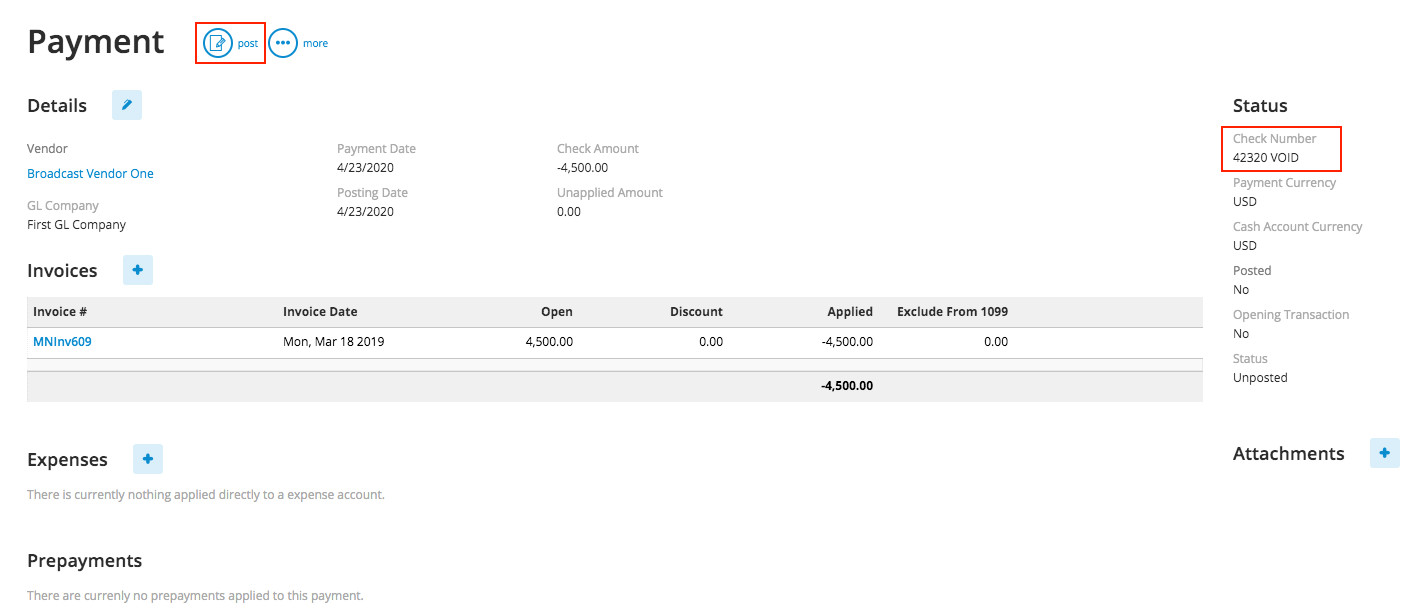This screenshot has width=1425, height=614.
Task: Click the Discount column header
Action: pyautogui.click(x=696, y=311)
